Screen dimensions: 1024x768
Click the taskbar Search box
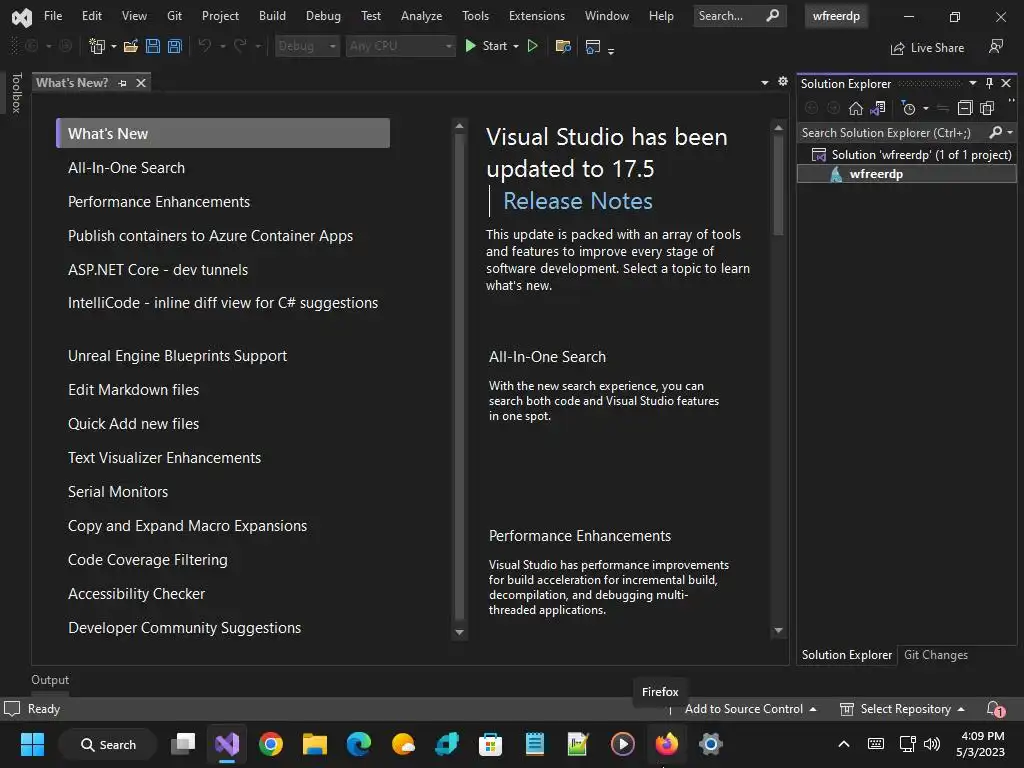(108, 744)
